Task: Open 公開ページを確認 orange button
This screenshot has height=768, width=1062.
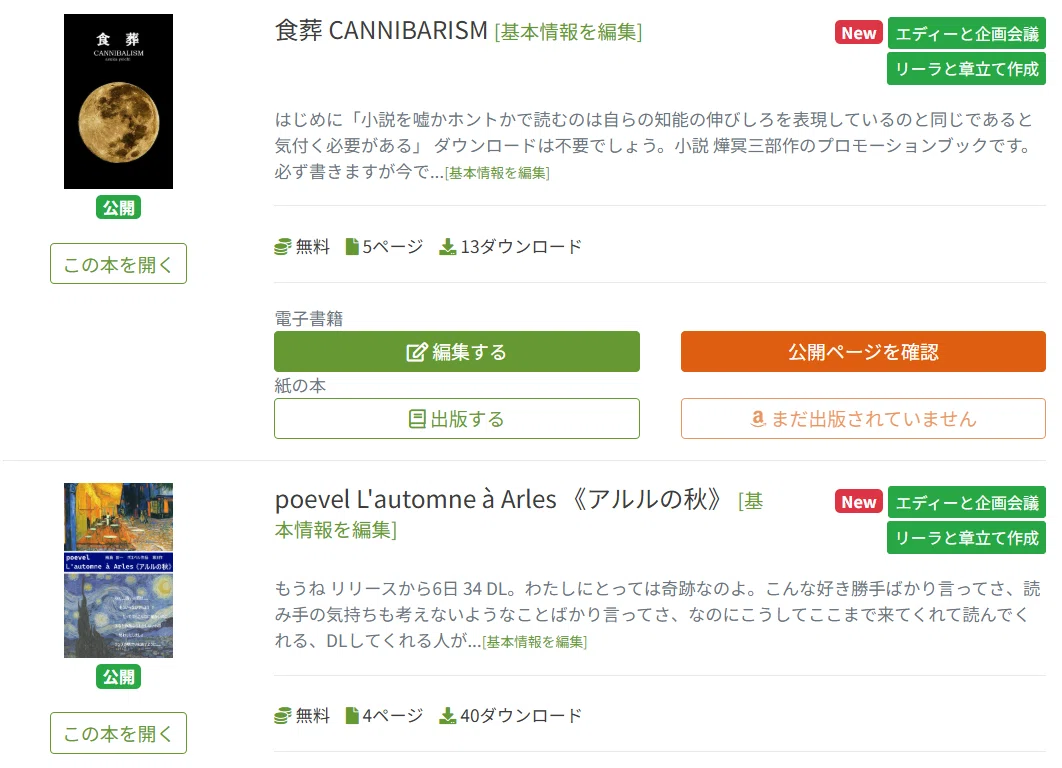Action: tap(863, 351)
